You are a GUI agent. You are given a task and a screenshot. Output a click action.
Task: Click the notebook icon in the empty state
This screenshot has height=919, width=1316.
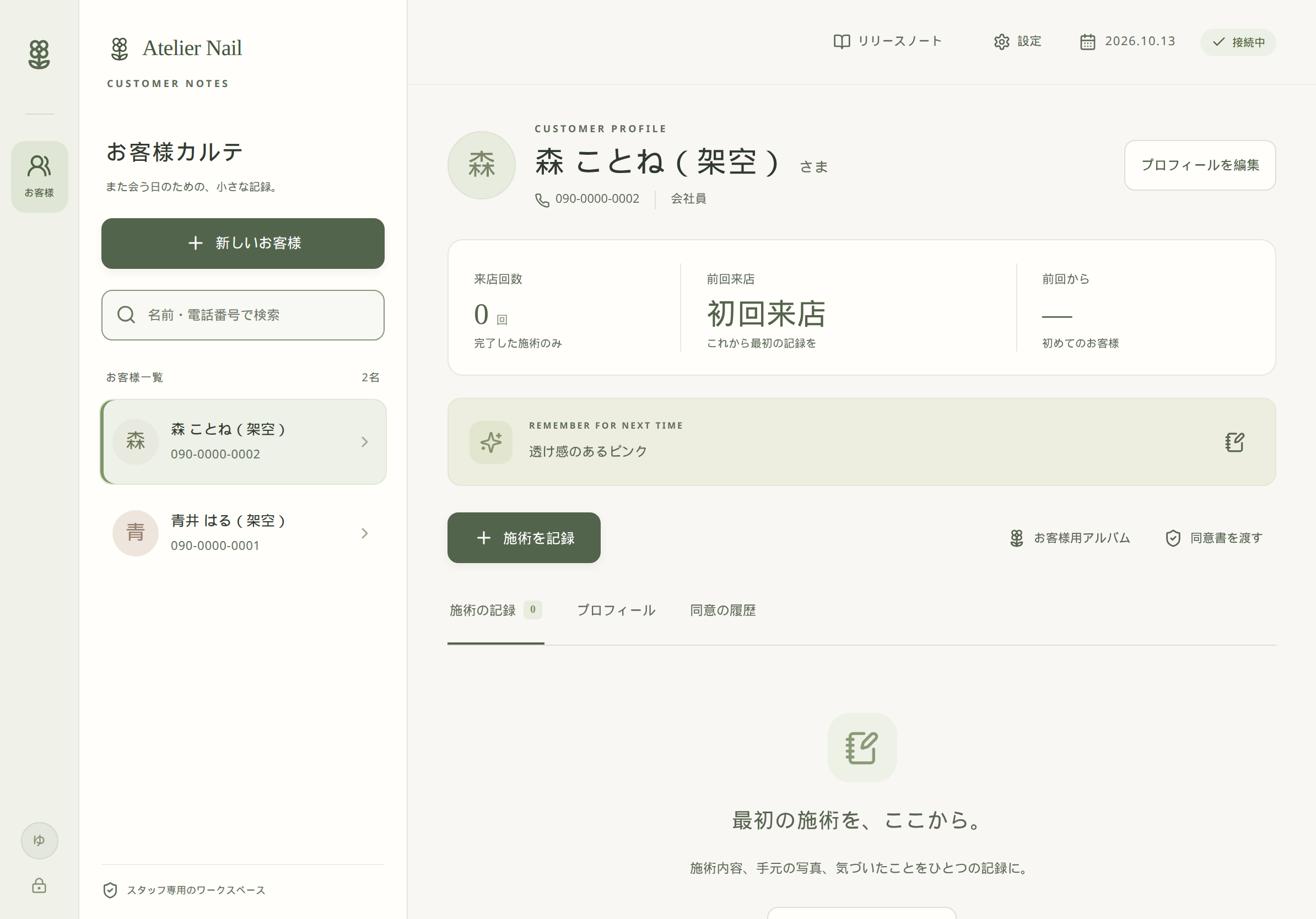coord(861,747)
